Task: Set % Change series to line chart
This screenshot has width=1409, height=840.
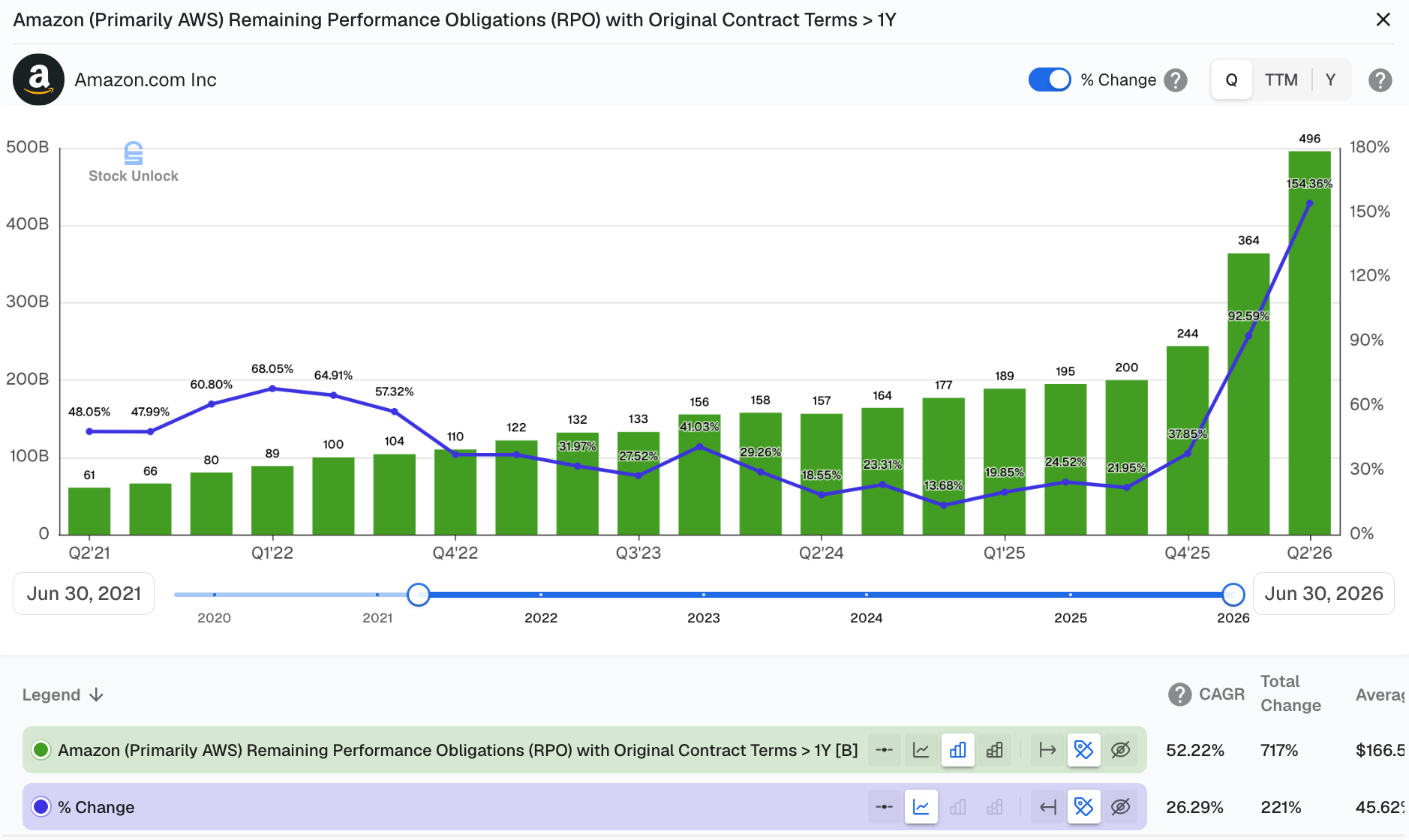Action: pos(921,807)
